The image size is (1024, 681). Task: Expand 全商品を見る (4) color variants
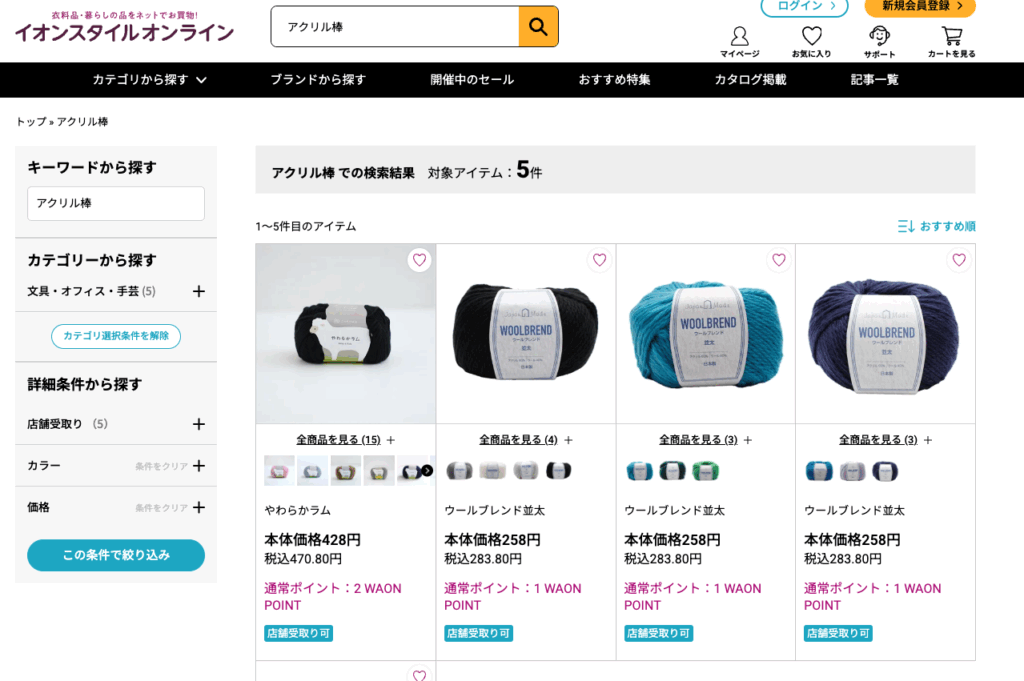pos(526,440)
